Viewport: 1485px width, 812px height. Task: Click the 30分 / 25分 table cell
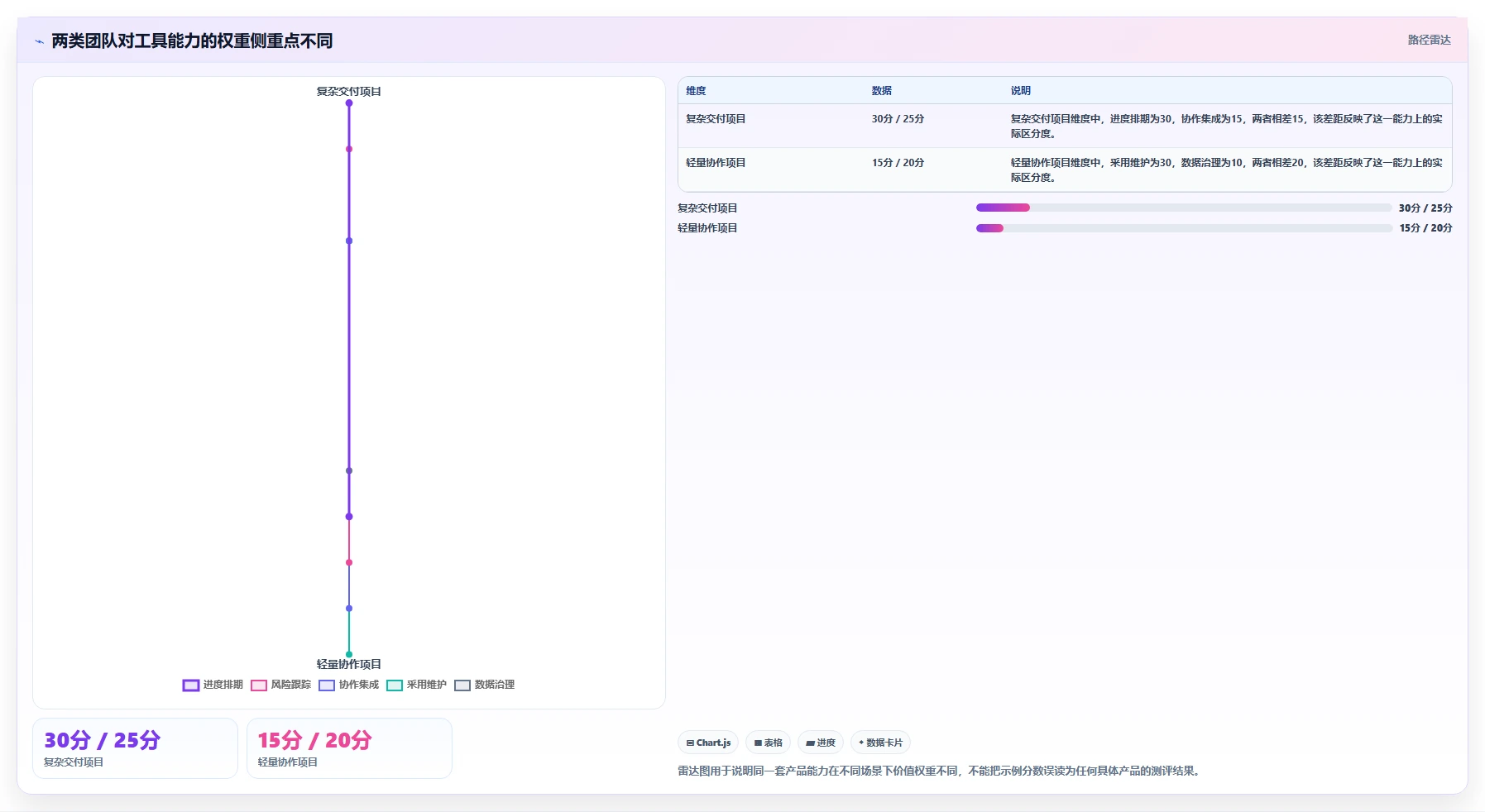pyautogui.click(x=898, y=119)
